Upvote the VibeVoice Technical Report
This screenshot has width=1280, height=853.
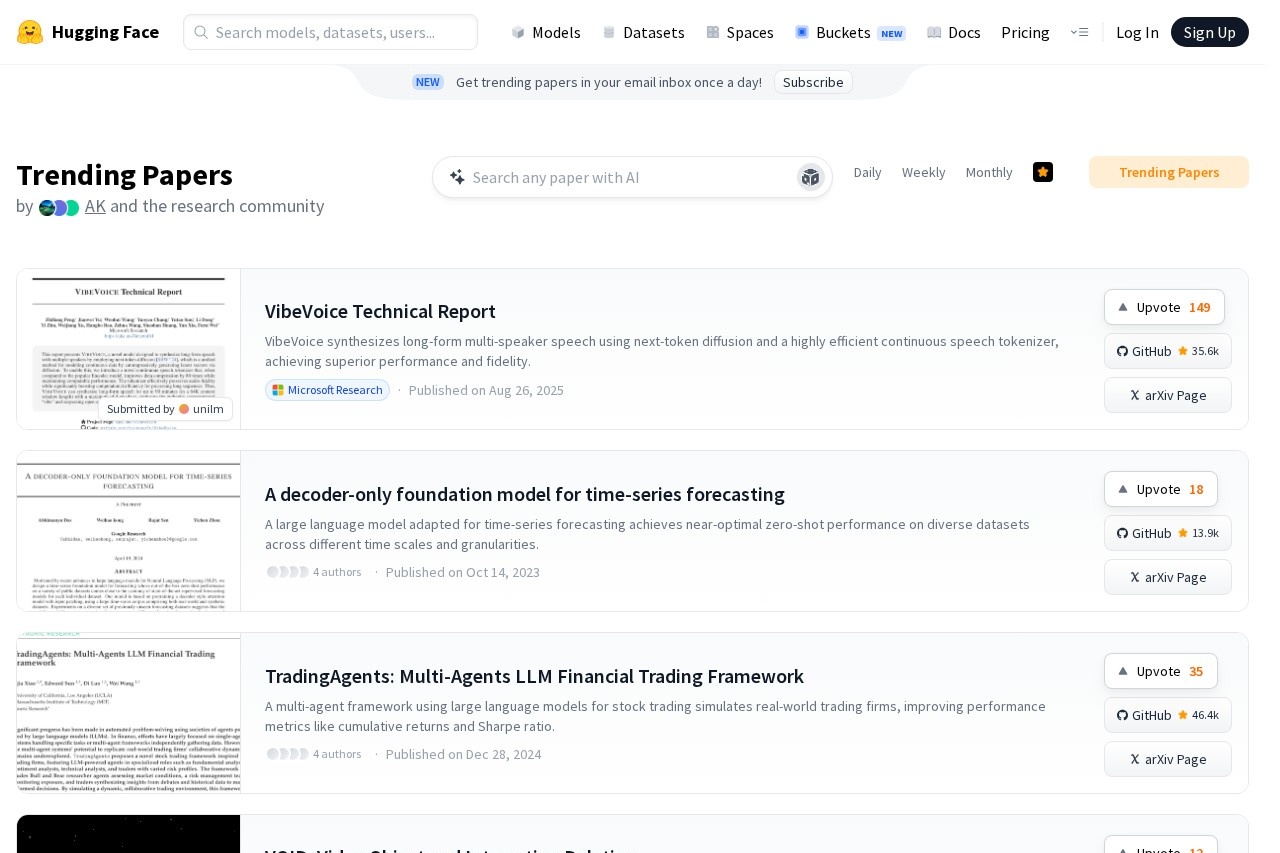1164,307
